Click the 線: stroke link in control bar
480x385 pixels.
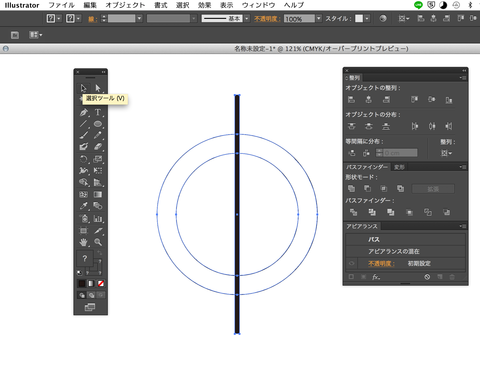pyautogui.click(x=93, y=19)
